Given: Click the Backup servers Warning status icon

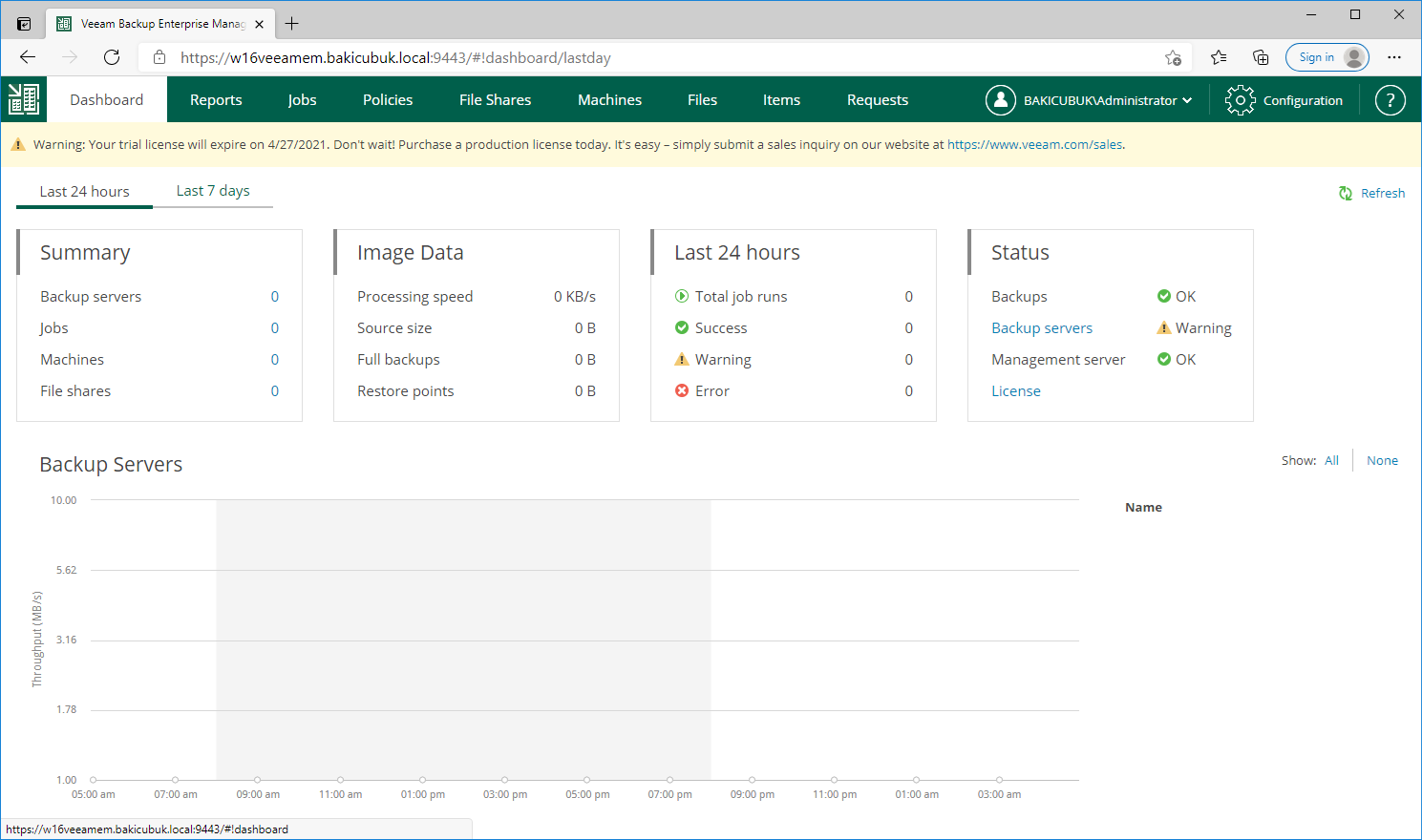Looking at the screenshot, I should (x=1164, y=327).
